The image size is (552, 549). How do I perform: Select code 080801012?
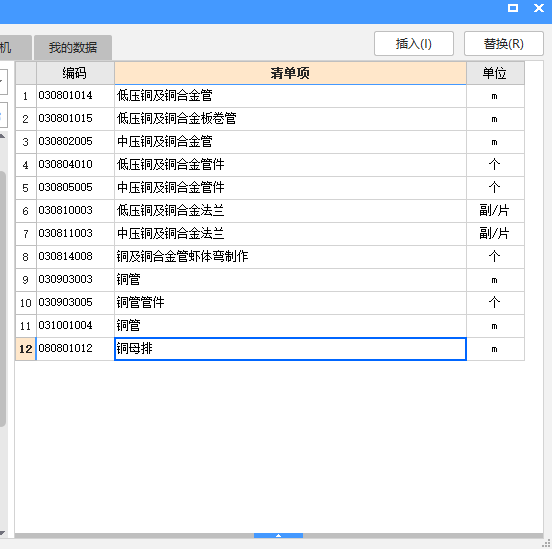point(65,348)
